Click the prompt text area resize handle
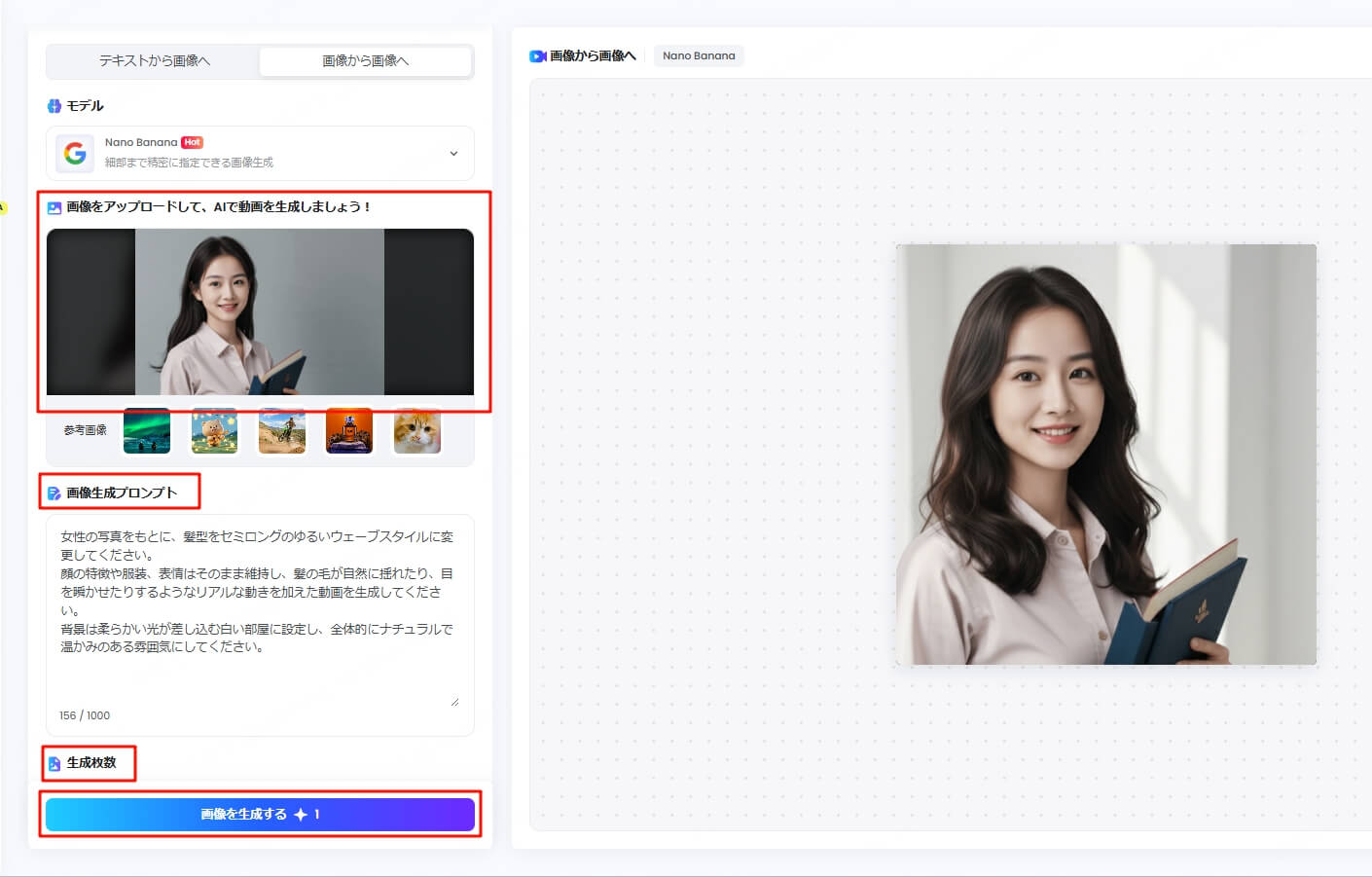This screenshot has height=877, width=1372. coord(453,701)
